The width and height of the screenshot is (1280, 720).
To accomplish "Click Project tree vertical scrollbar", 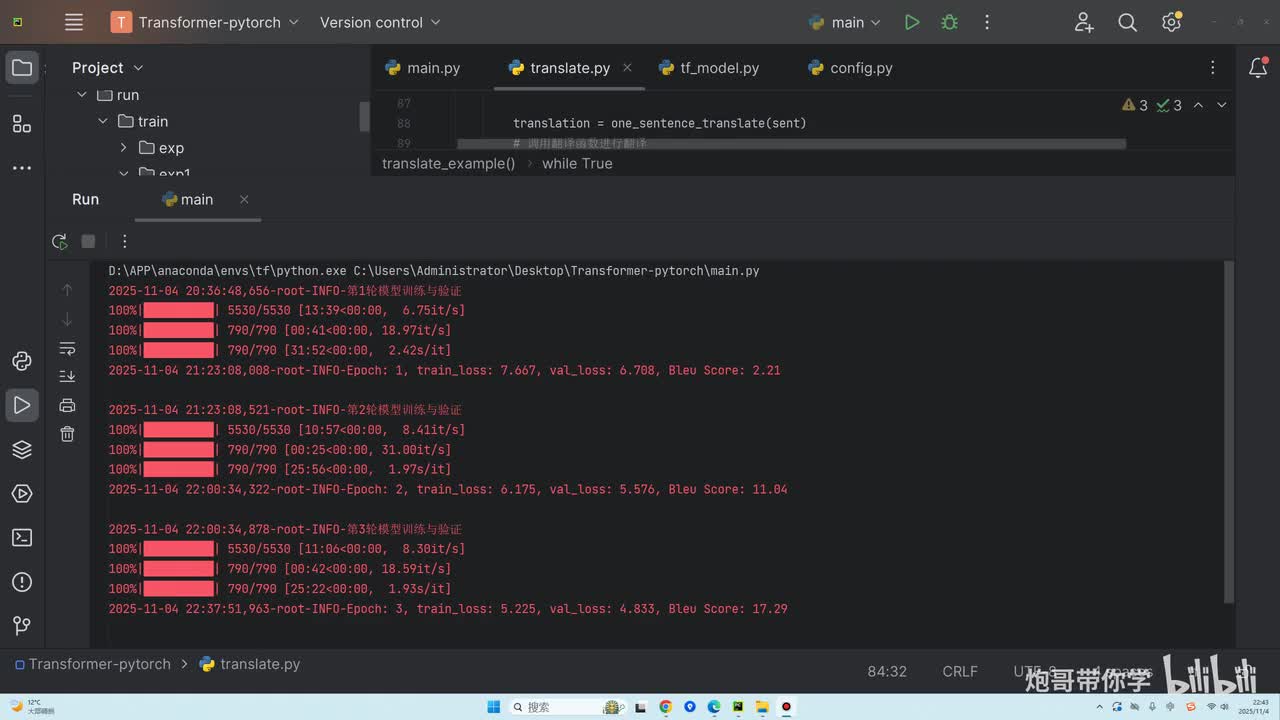I will pyautogui.click(x=364, y=117).
